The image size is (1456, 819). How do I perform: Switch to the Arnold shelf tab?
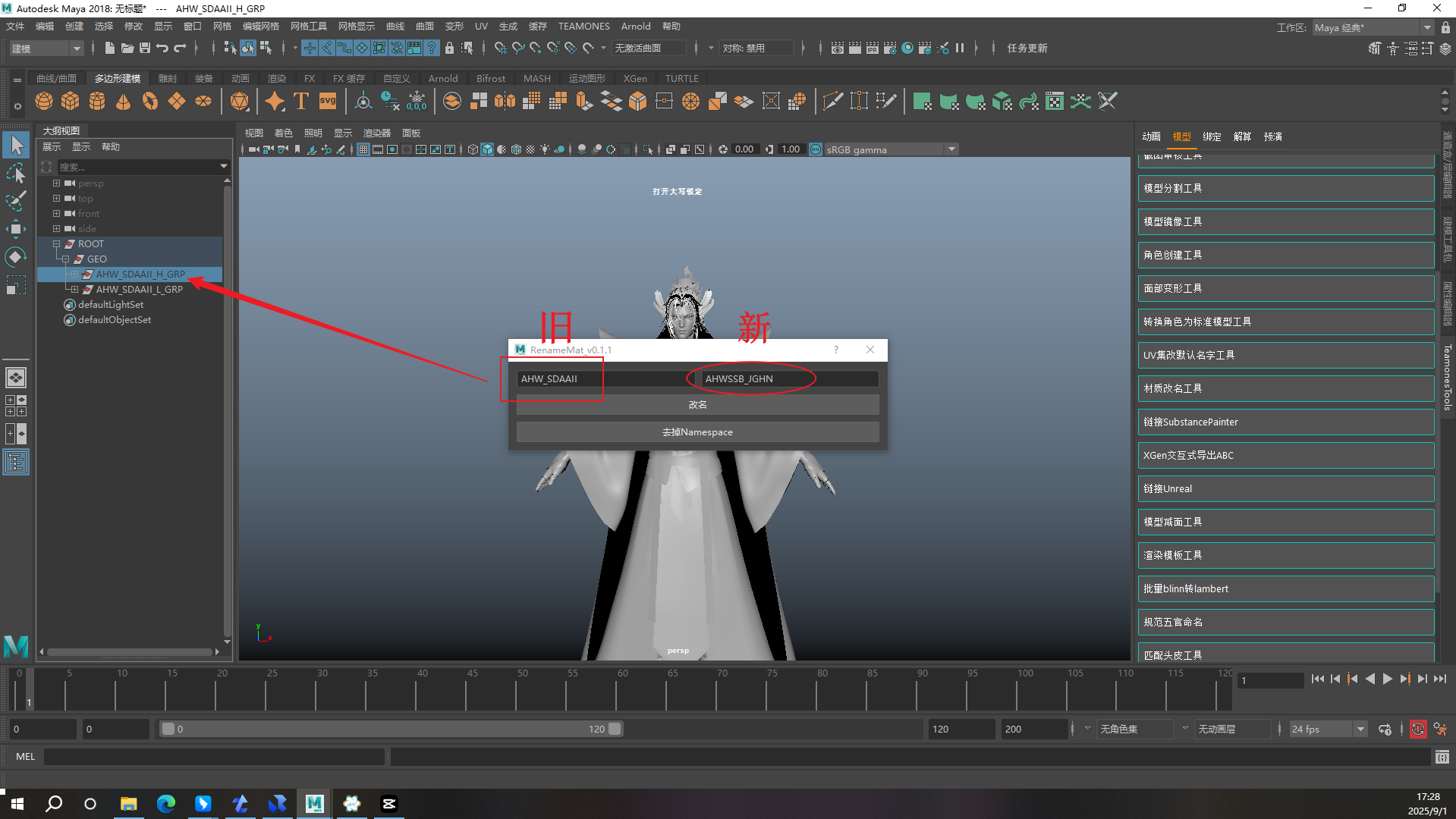tap(443, 78)
